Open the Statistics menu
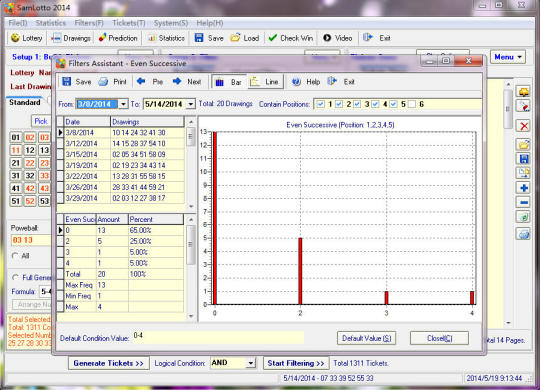The image size is (540, 390). (x=51, y=23)
